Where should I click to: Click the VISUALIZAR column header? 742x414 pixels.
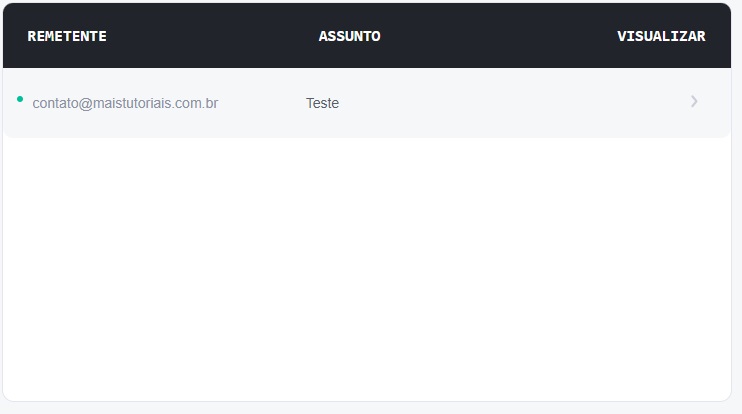coord(661,37)
